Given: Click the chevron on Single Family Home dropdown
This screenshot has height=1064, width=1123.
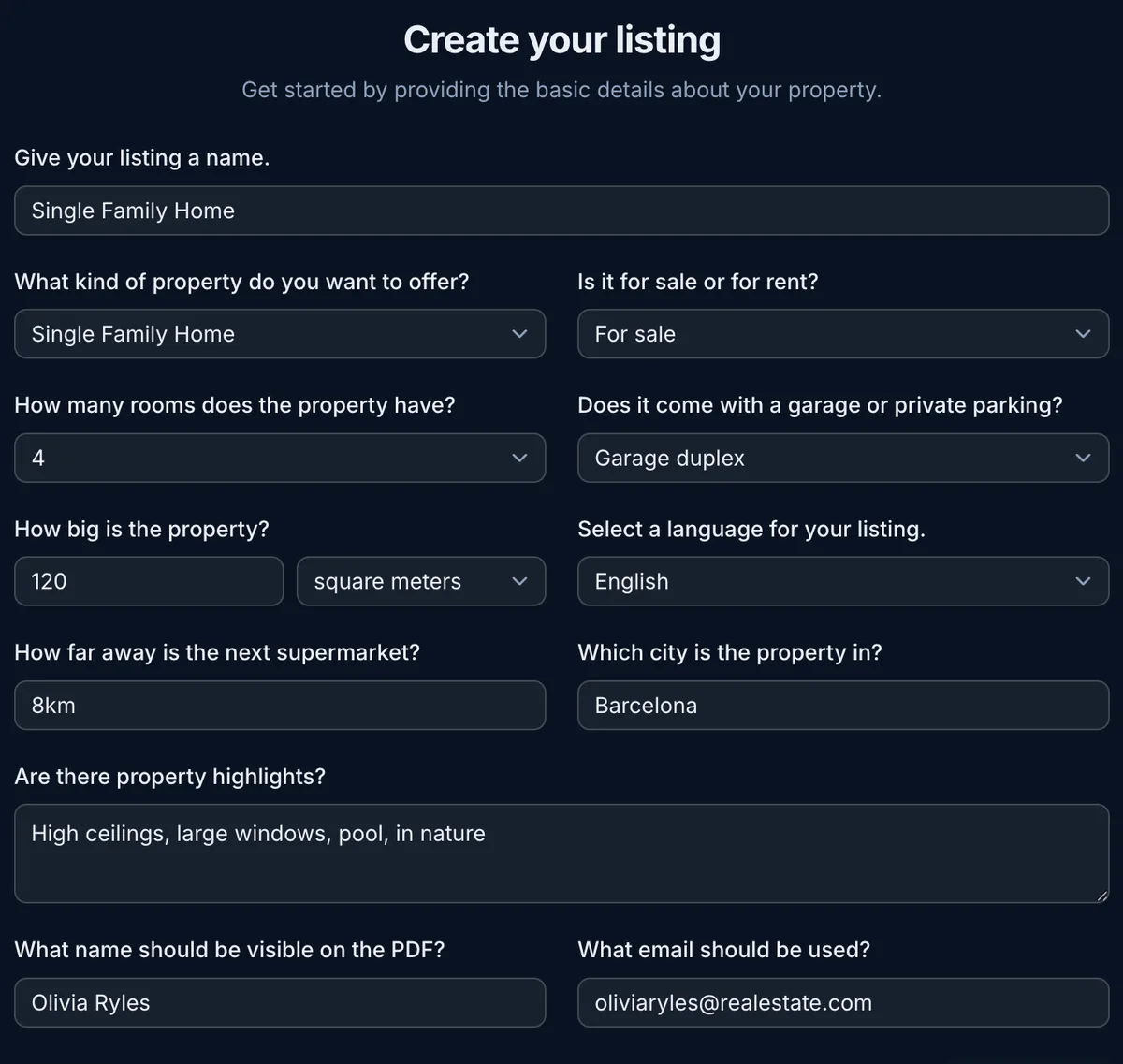Looking at the screenshot, I should [x=519, y=334].
